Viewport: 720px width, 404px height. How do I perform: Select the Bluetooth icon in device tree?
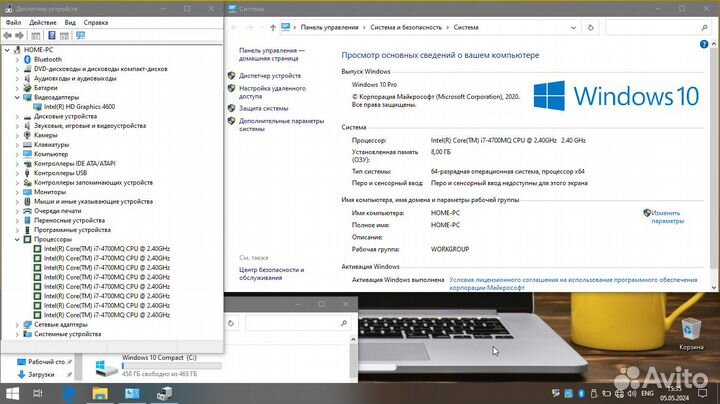27,59
